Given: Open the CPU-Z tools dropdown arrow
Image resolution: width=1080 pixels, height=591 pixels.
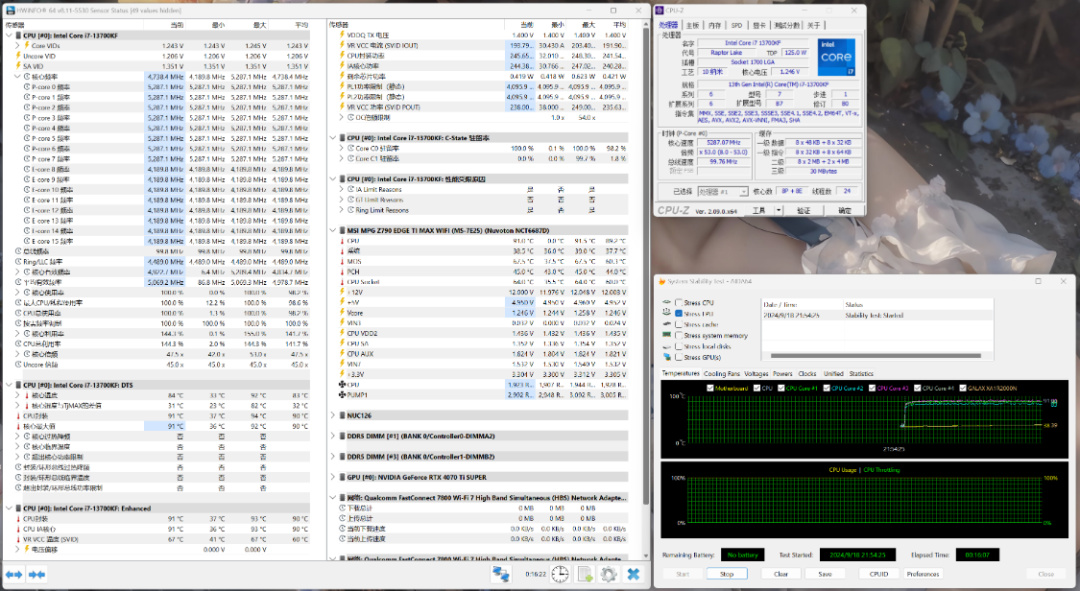Looking at the screenshot, I should point(776,211).
